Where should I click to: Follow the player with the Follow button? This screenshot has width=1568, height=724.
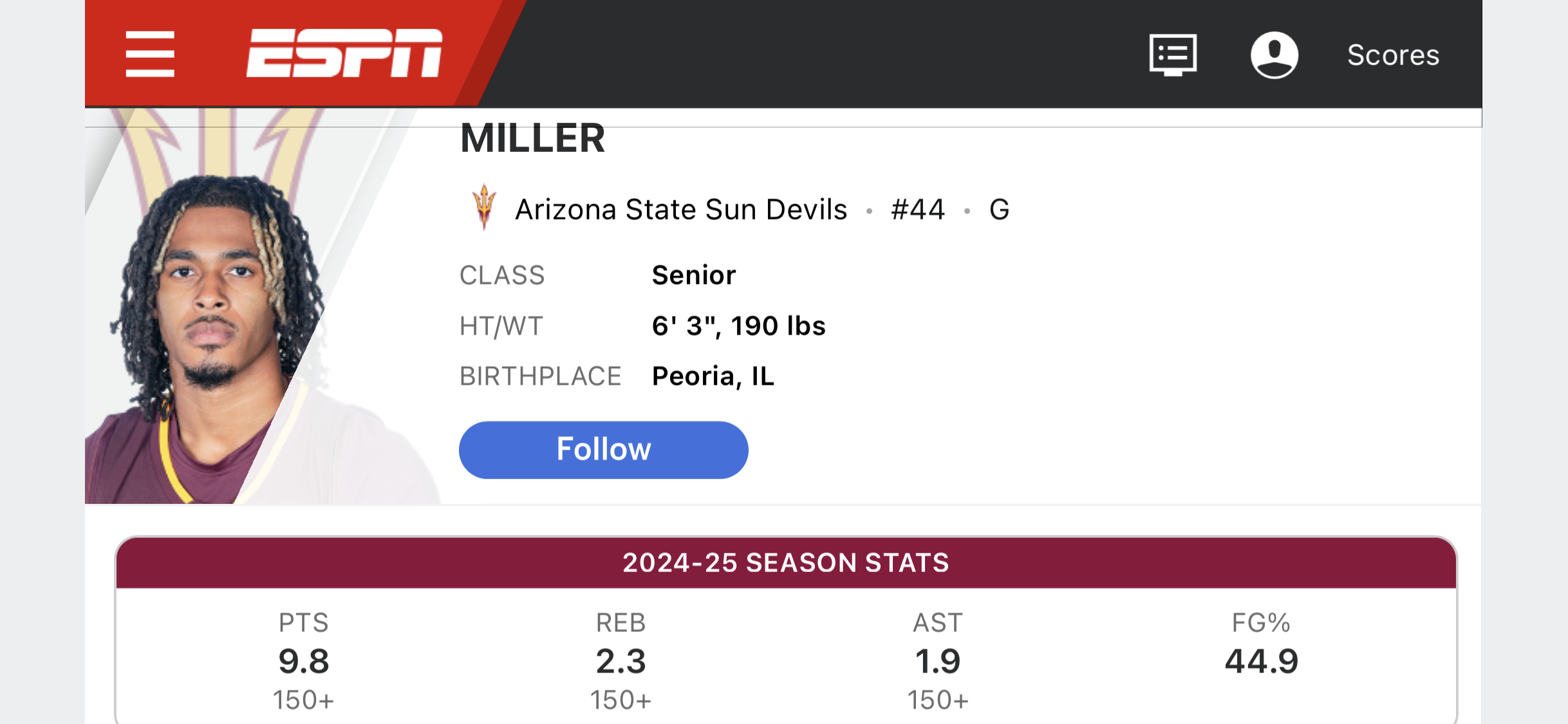pyautogui.click(x=603, y=450)
